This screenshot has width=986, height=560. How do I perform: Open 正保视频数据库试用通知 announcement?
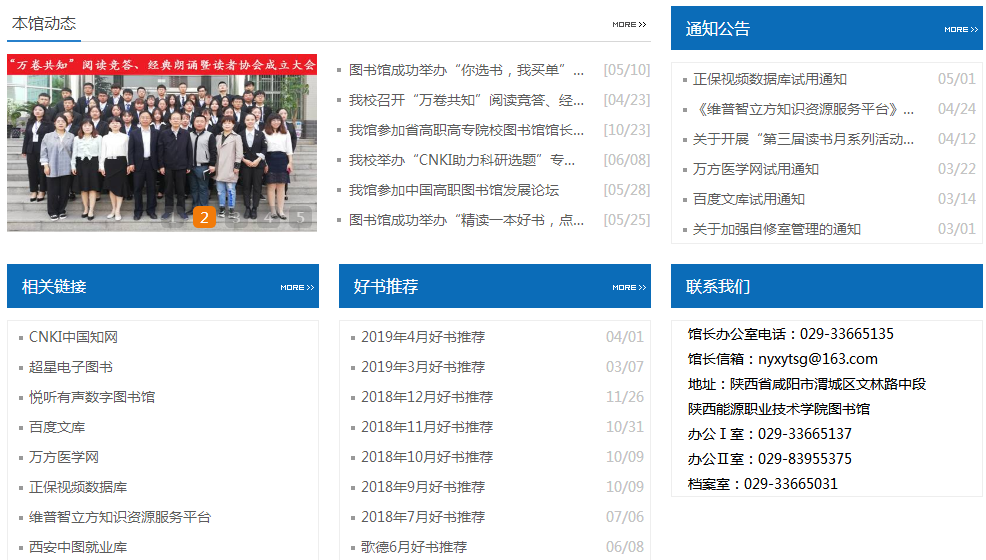(770, 79)
